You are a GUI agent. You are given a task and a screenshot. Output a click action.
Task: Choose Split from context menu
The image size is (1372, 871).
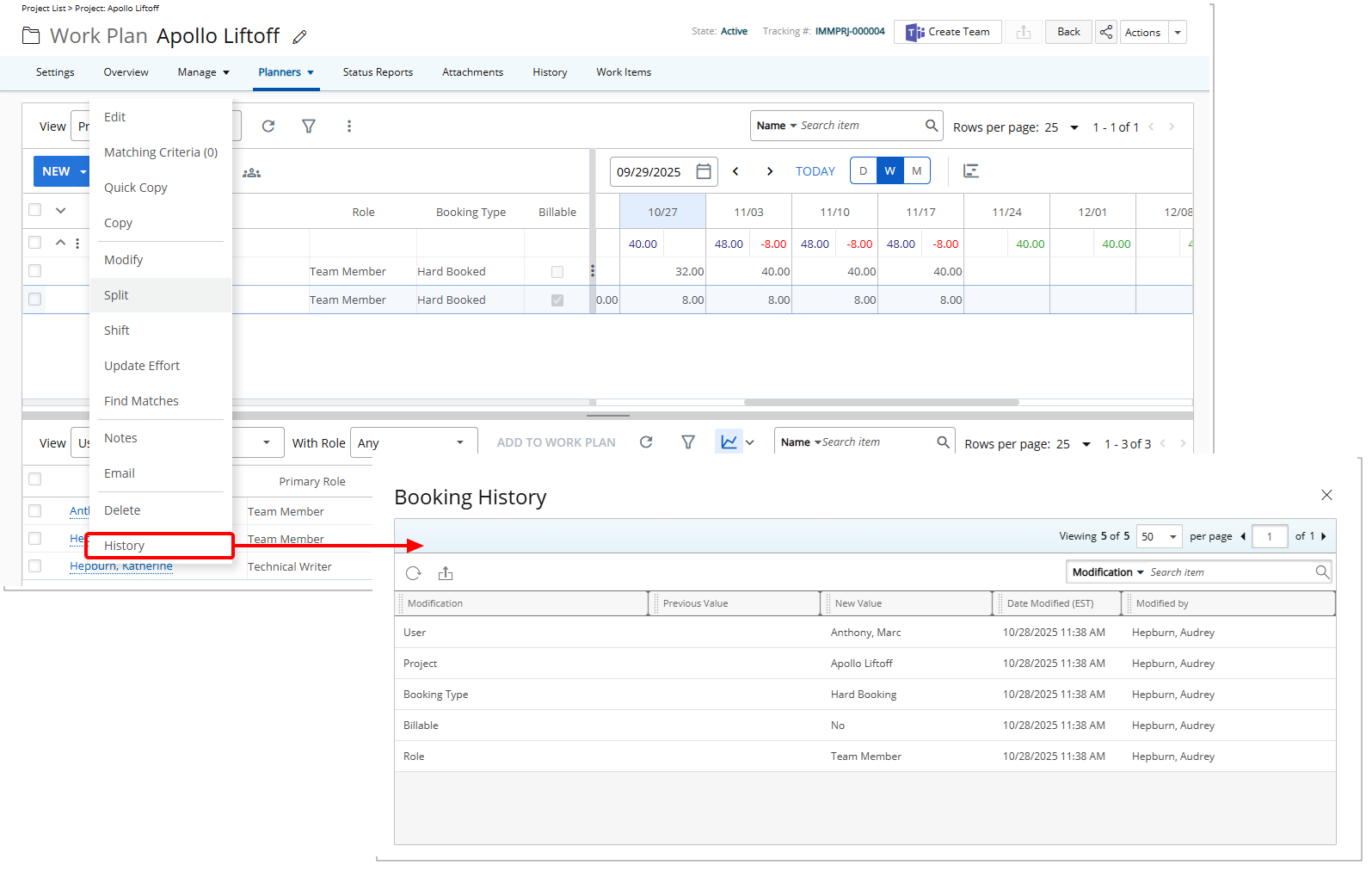click(161, 295)
